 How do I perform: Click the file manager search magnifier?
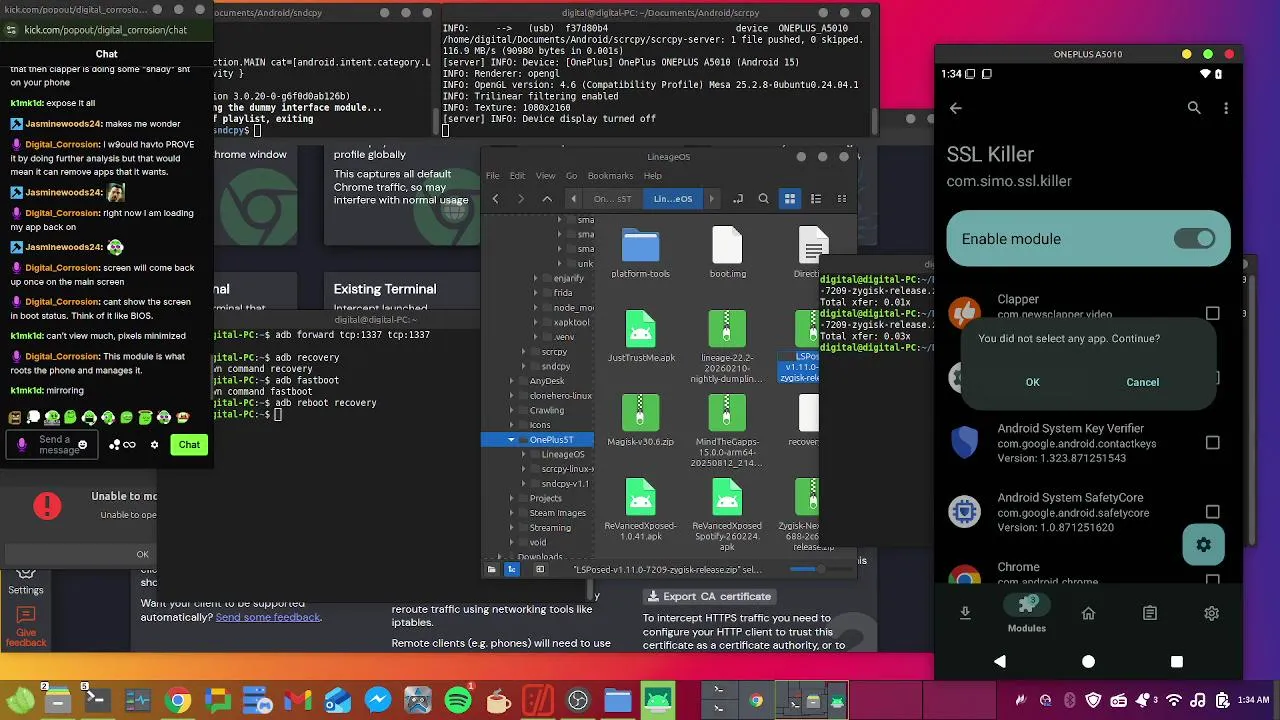(x=763, y=199)
